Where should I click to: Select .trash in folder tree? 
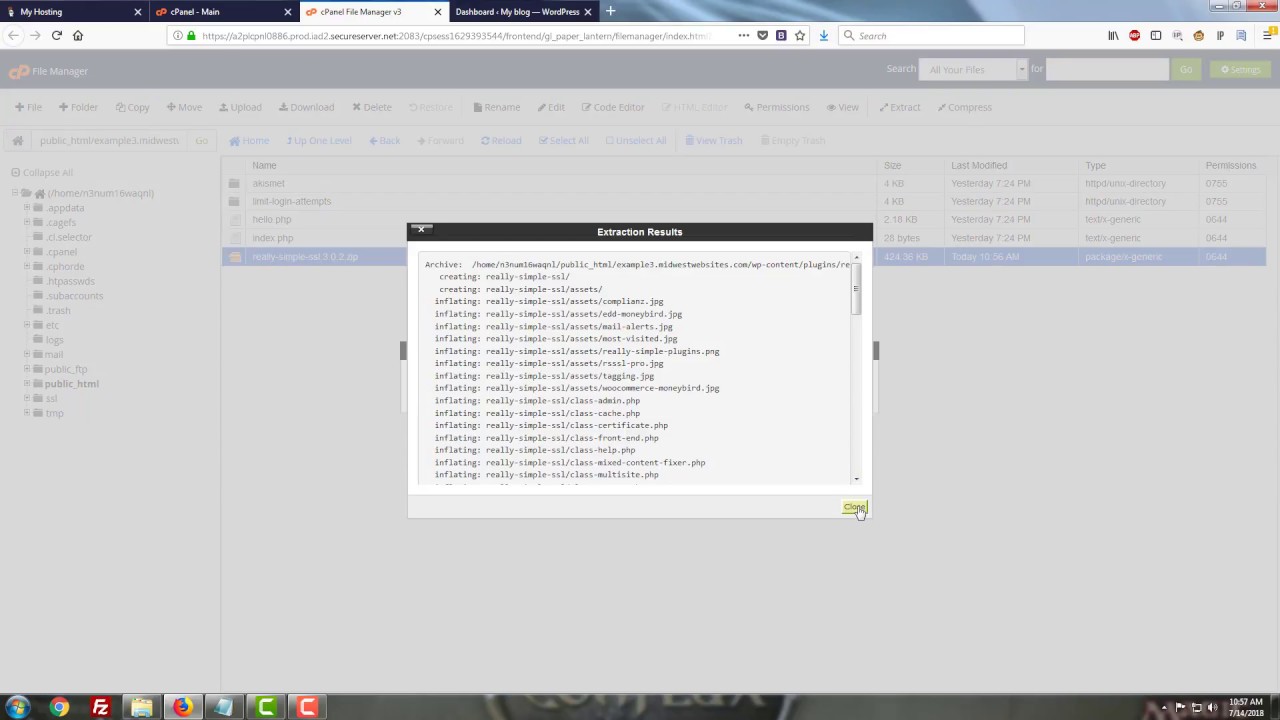[x=58, y=310]
